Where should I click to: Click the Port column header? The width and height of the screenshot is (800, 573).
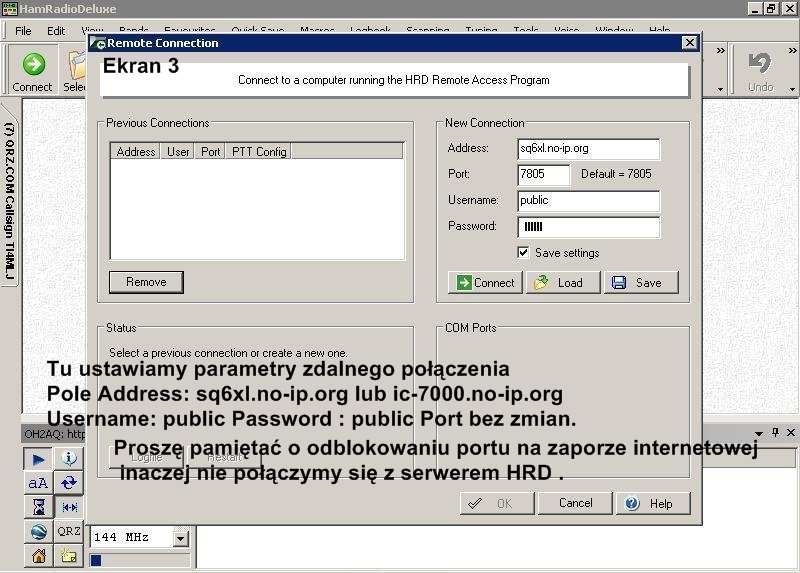[x=210, y=152]
